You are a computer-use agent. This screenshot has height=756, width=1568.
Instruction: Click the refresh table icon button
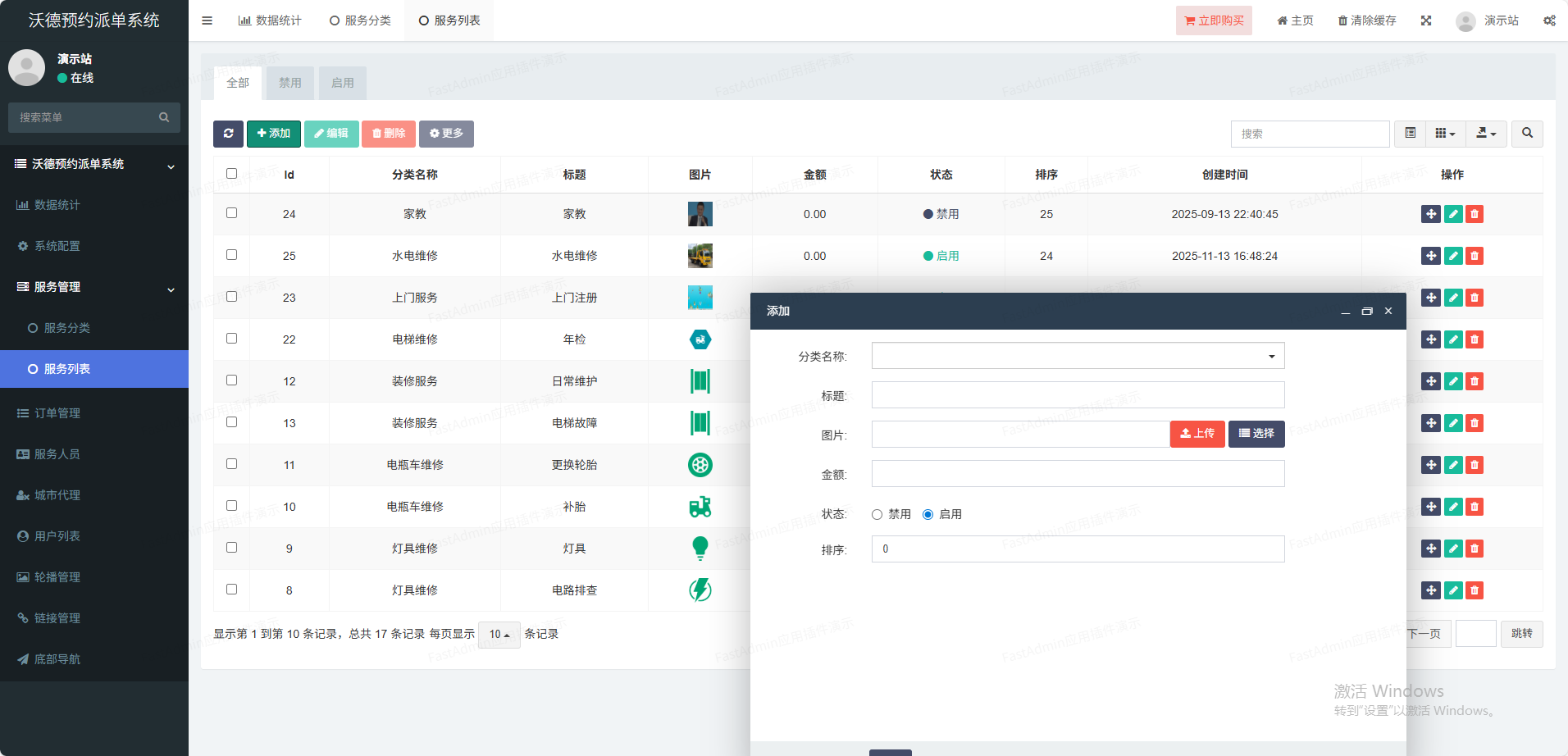coord(228,134)
